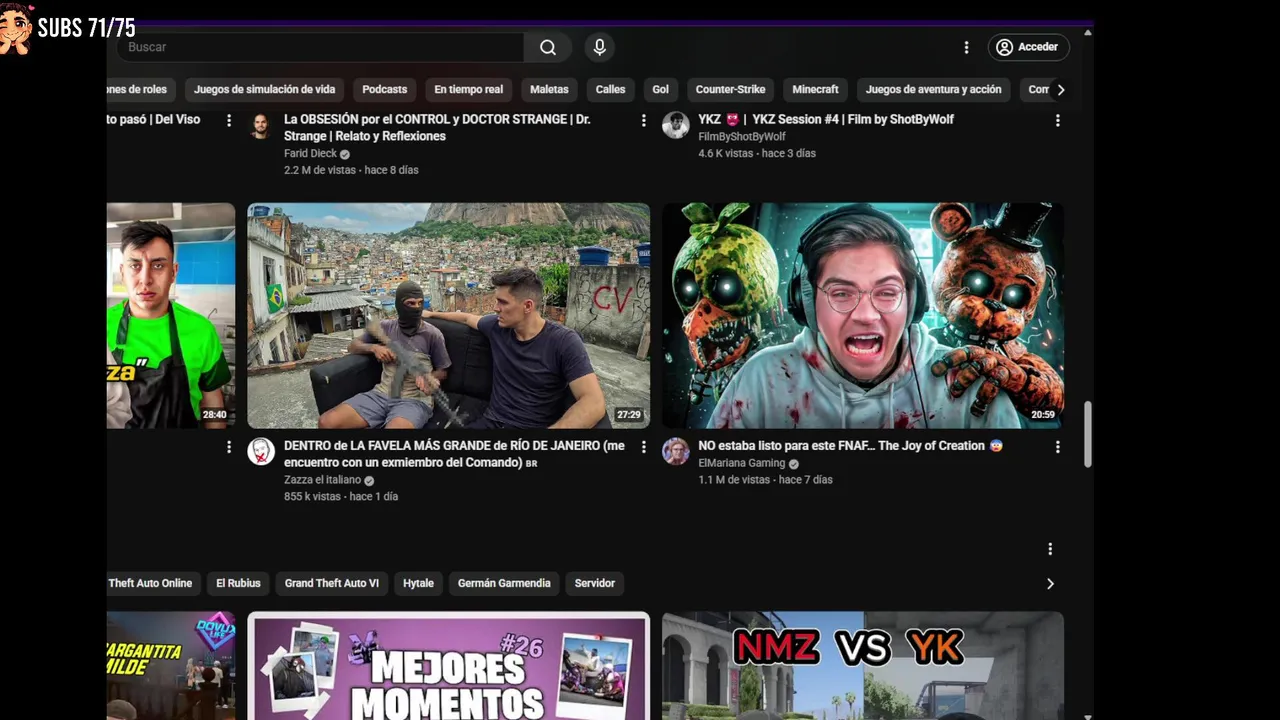The height and width of the screenshot is (720, 1280).
Task: Open the Zazza el italiano channel avatar
Action: click(x=260, y=451)
